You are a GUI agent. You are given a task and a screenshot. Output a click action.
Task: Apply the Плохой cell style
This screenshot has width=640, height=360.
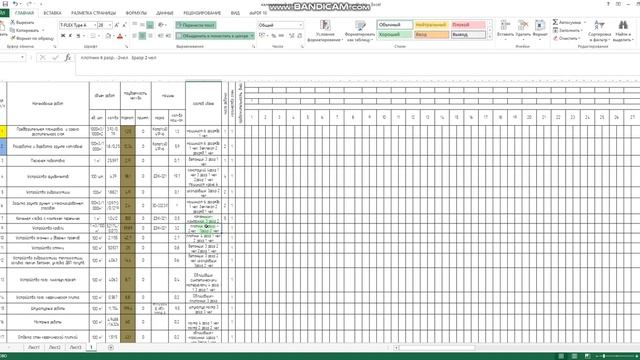click(x=468, y=25)
